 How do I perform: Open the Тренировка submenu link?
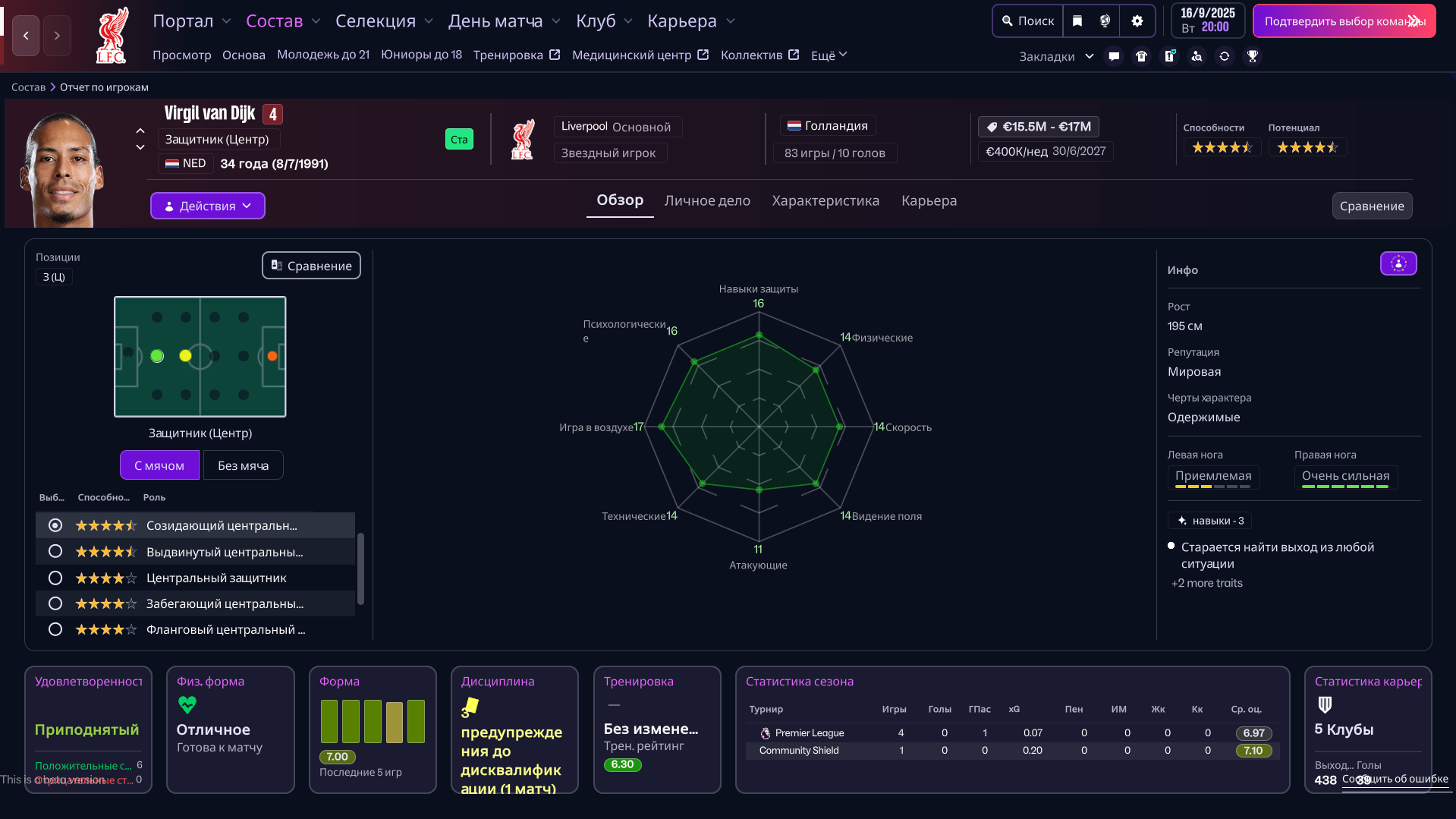tap(517, 55)
